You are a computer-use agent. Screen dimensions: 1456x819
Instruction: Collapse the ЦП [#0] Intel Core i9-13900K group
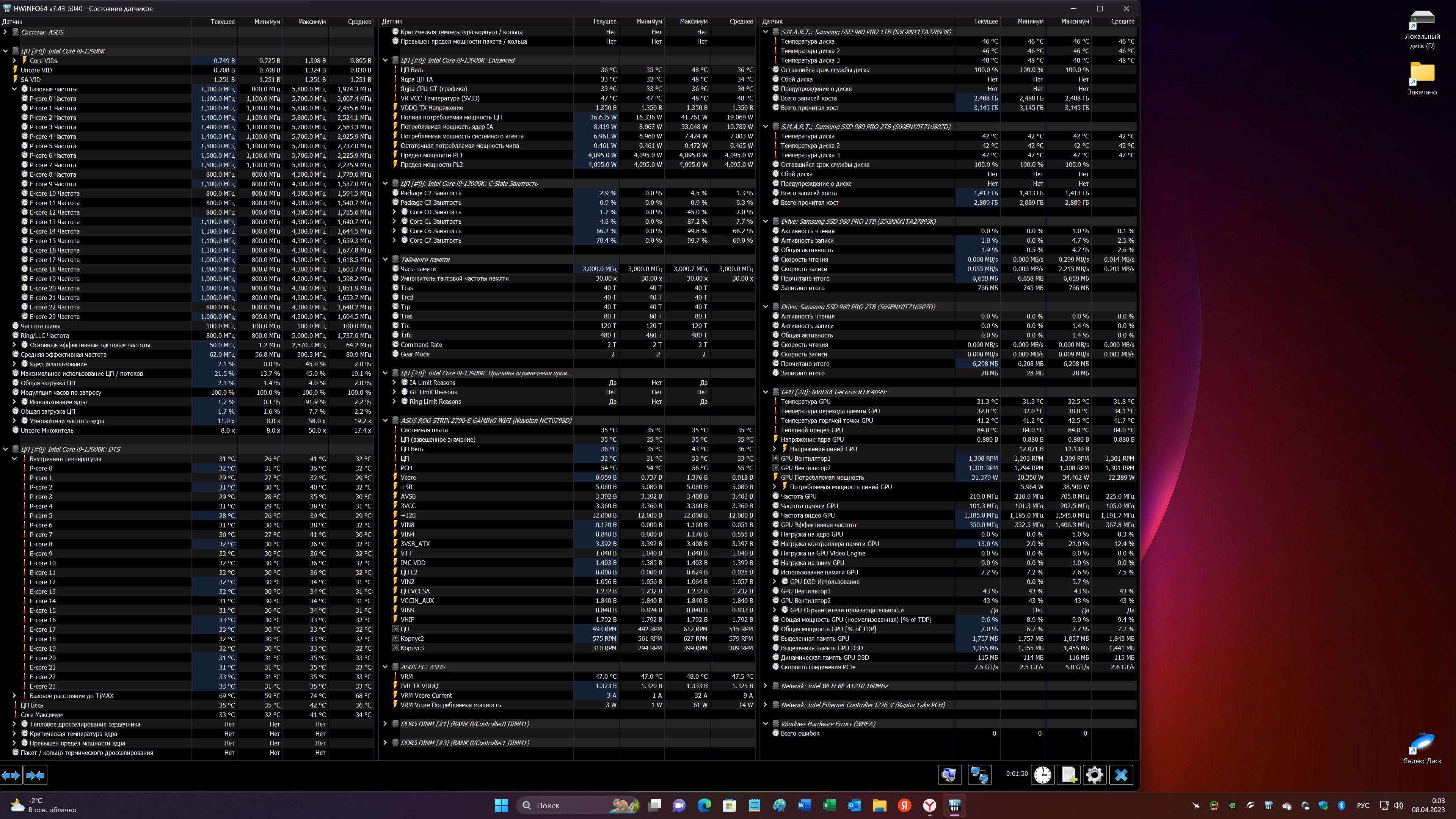6,51
